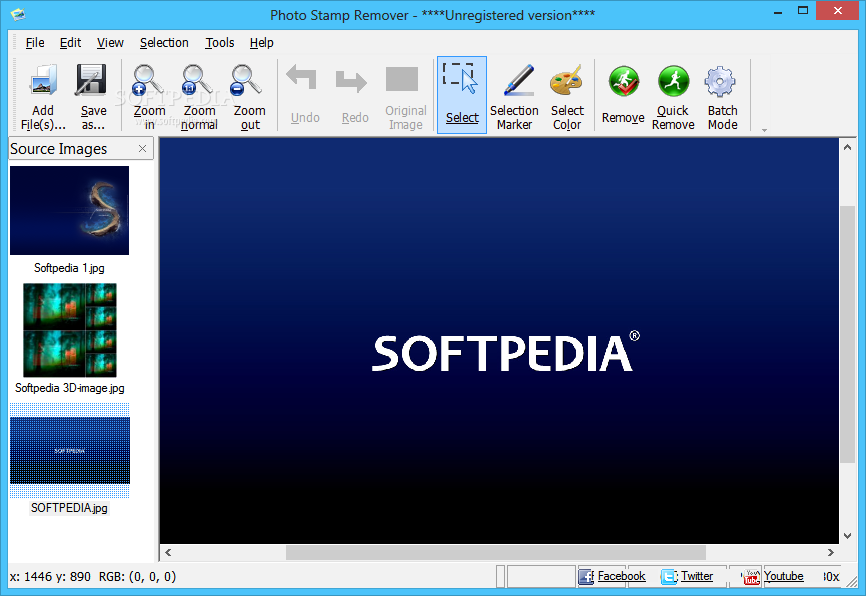Open the Youtube link in status bar
Viewport: 866px width, 596px height.
[x=783, y=576]
